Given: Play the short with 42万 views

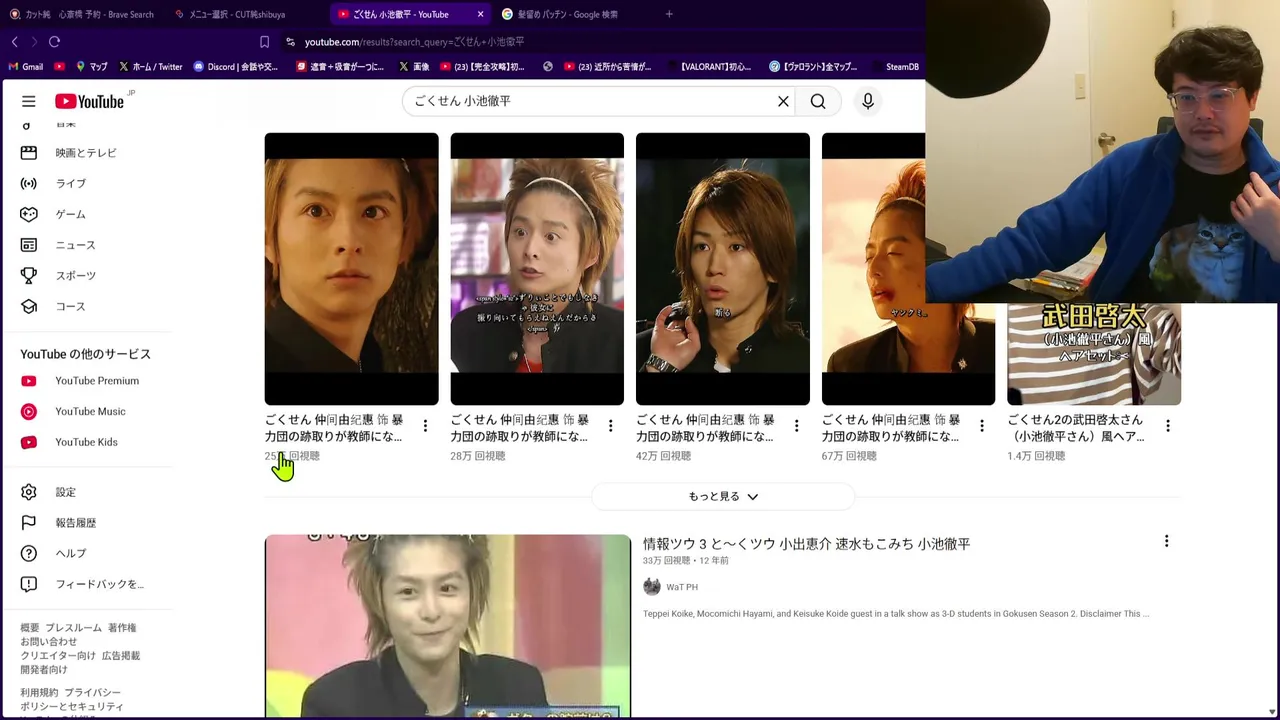Looking at the screenshot, I should 723,269.
